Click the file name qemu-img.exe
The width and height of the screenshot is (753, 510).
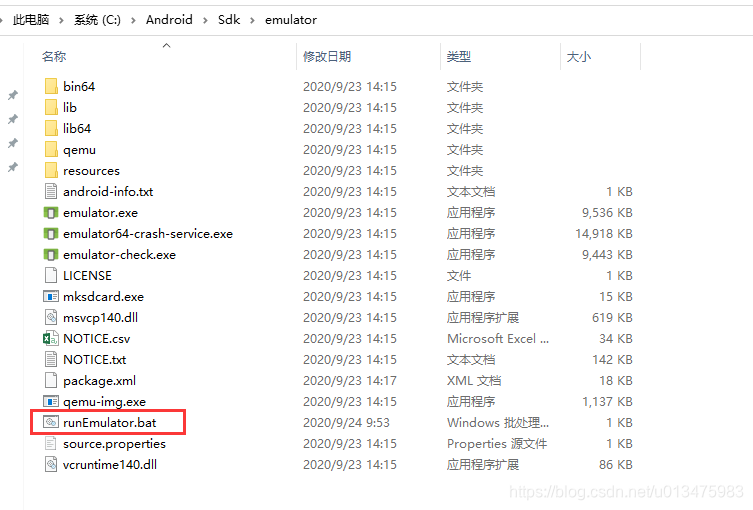[x=104, y=402]
